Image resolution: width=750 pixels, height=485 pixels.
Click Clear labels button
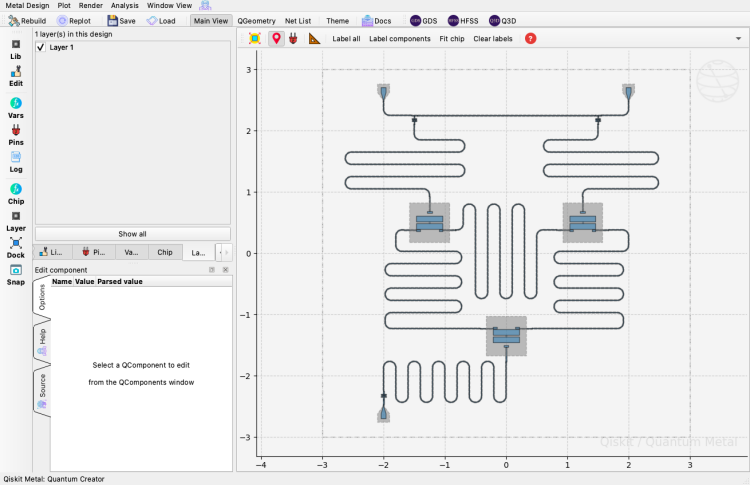click(493, 39)
